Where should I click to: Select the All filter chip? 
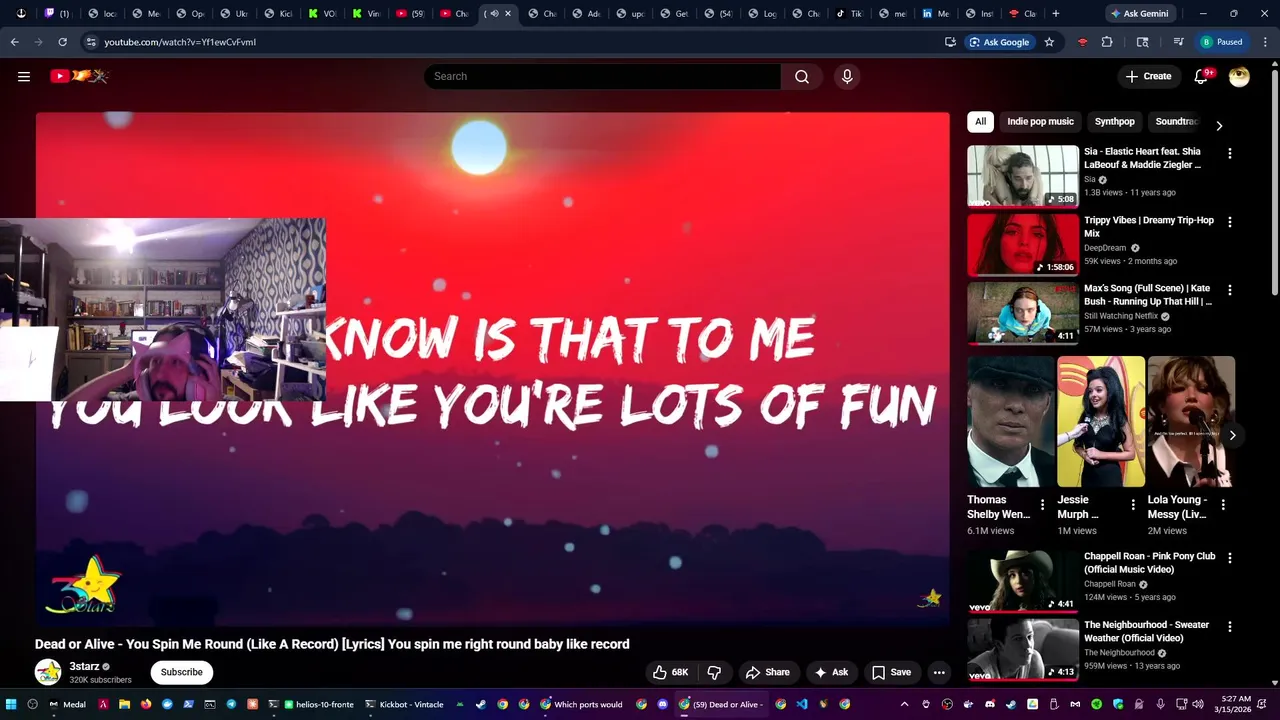[980, 121]
